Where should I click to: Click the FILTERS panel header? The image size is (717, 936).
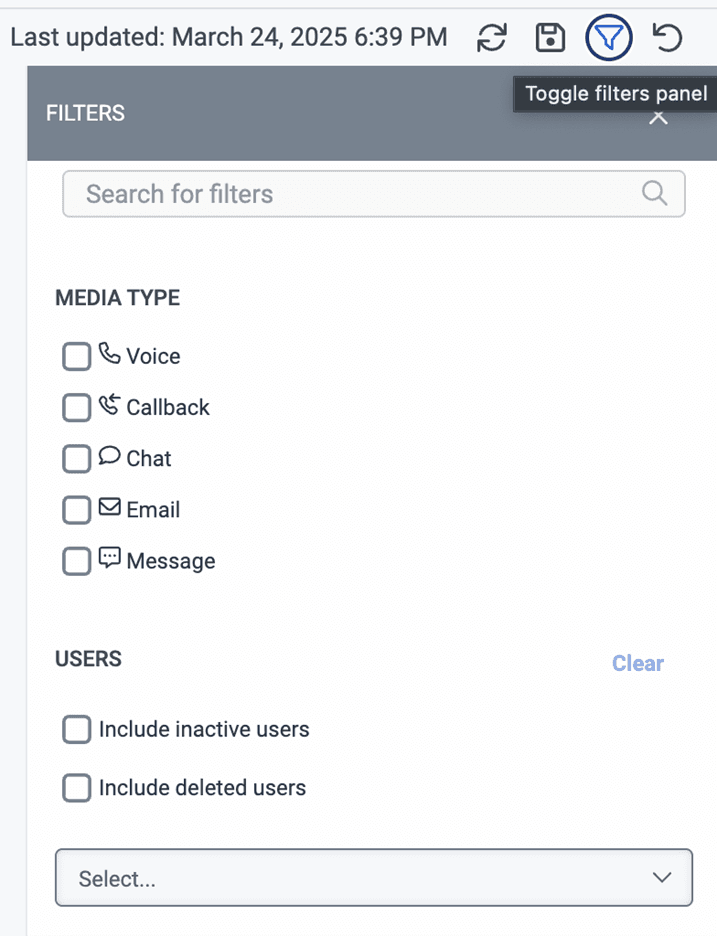pos(85,113)
